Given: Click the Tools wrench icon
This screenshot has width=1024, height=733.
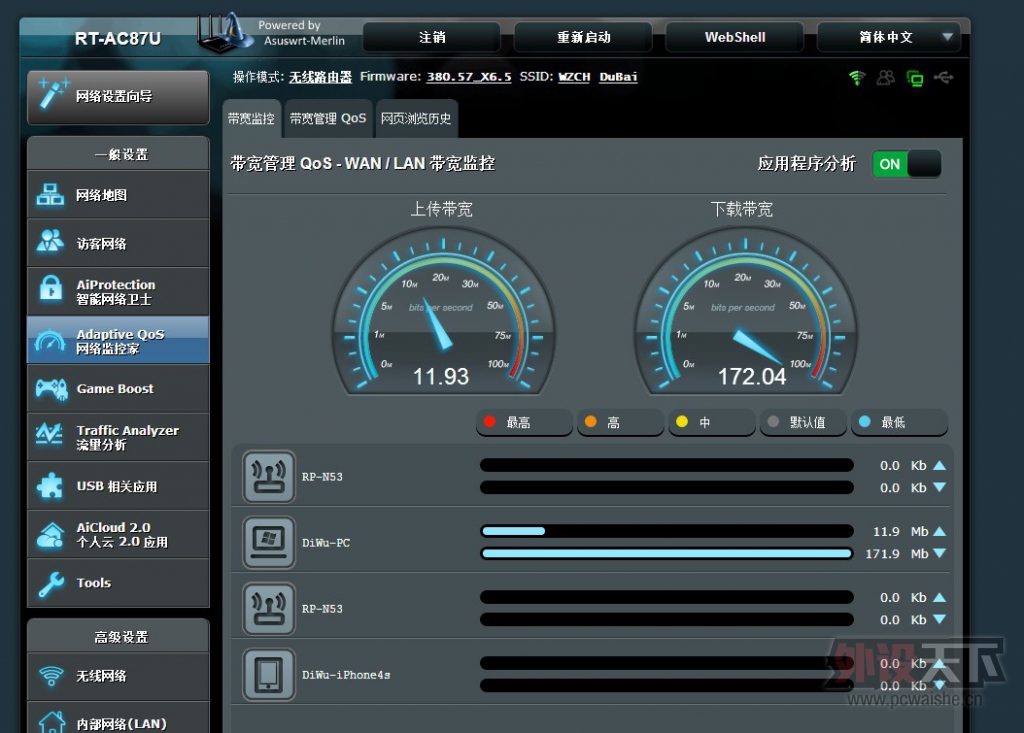Looking at the screenshot, I should click(51, 584).
